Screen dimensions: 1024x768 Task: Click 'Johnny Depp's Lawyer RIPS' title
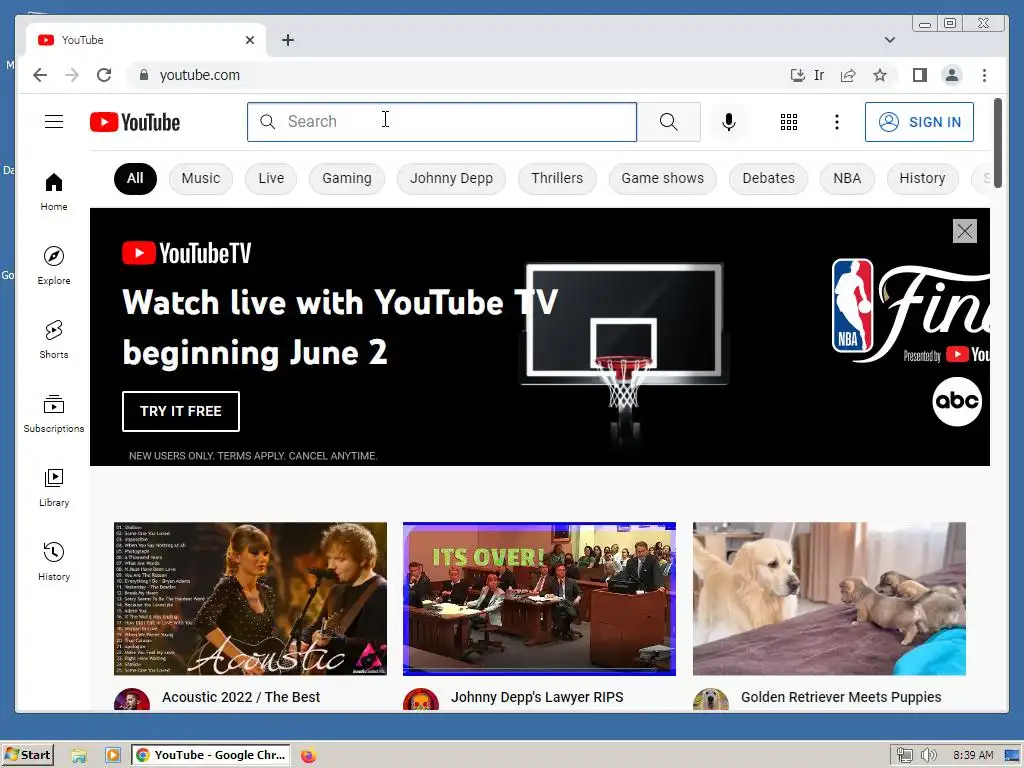pos(537,697)
